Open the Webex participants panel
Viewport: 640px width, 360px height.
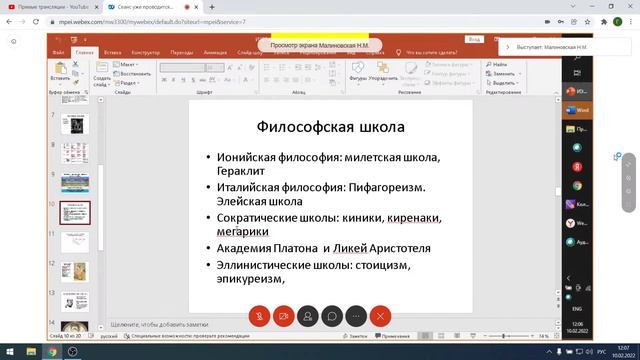(x=308, y=316)
